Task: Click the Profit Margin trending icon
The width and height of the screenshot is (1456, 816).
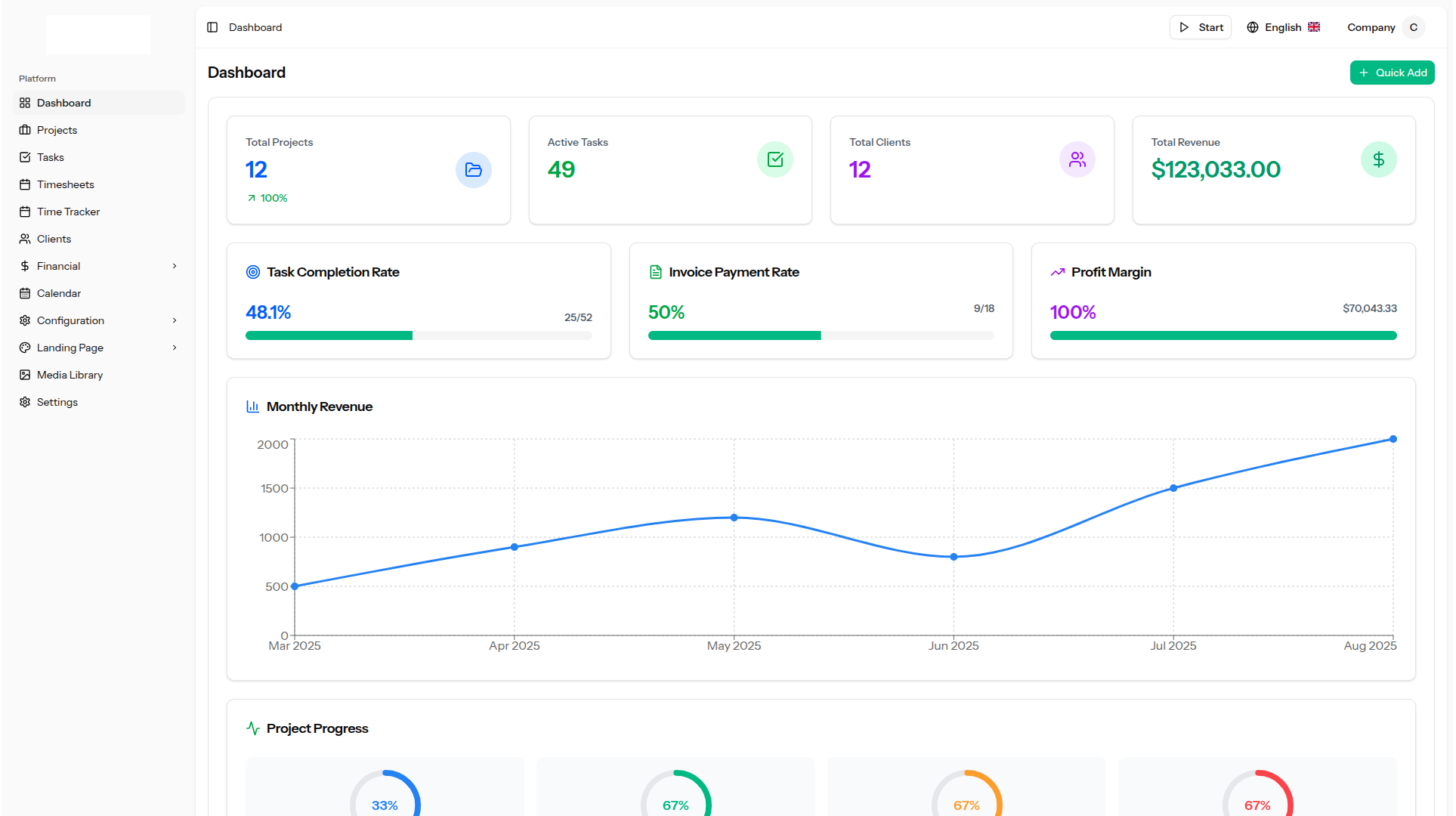Action: point(1057,272)
